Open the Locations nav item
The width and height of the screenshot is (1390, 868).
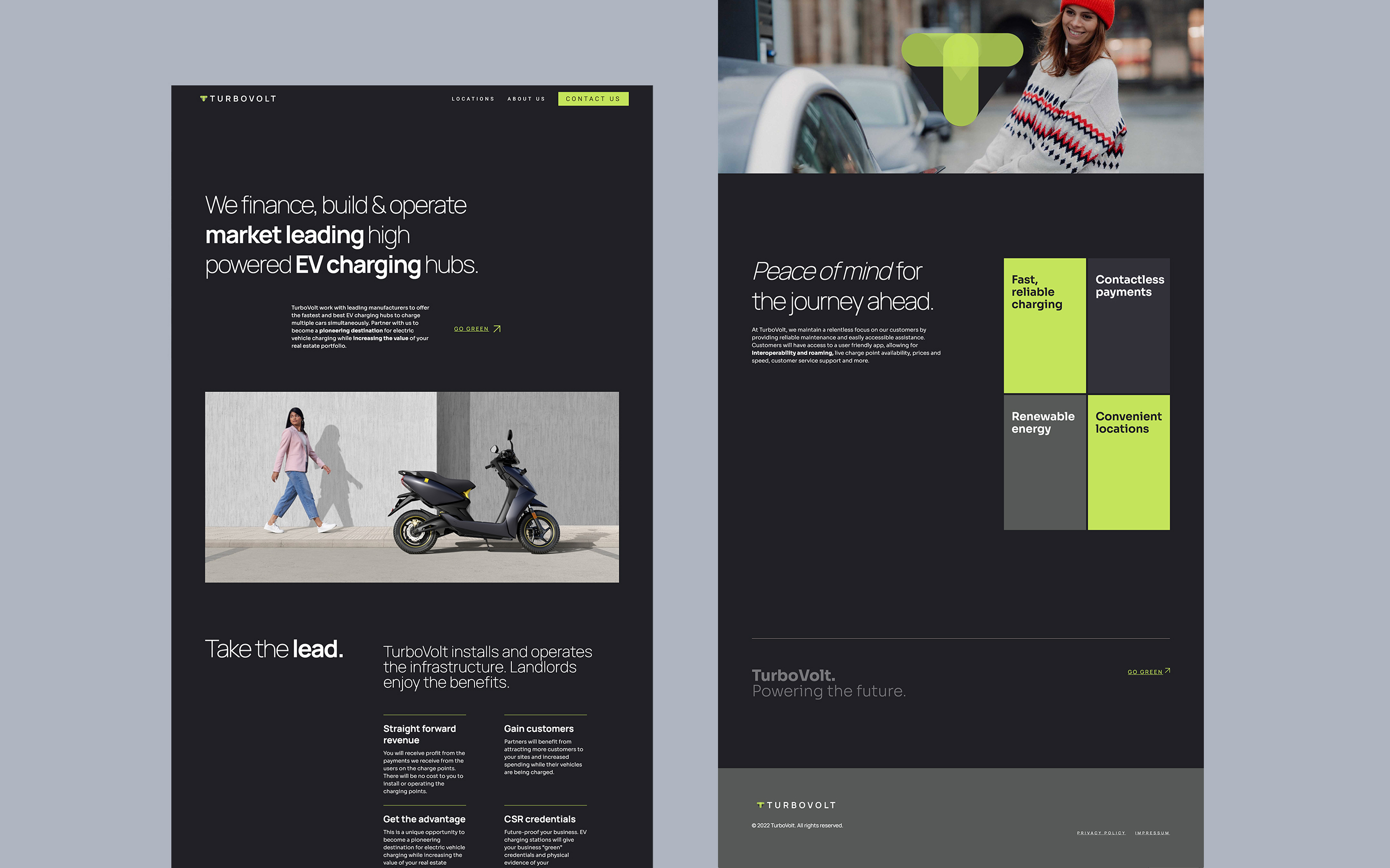point(473,99)
